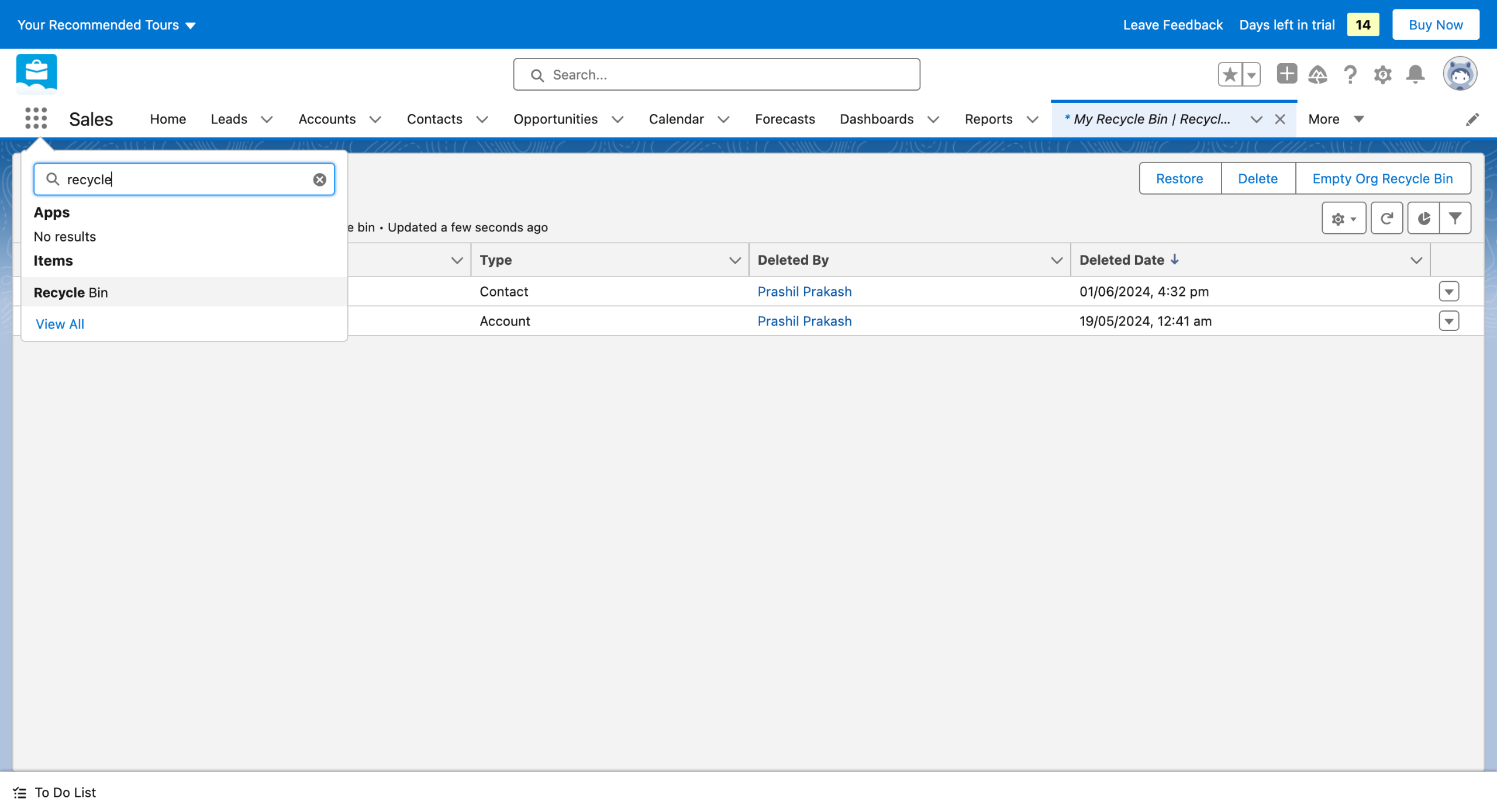Expand the Accounts tab dropdown chevron
1497x812 pixels.
click(x=375, y=119)
